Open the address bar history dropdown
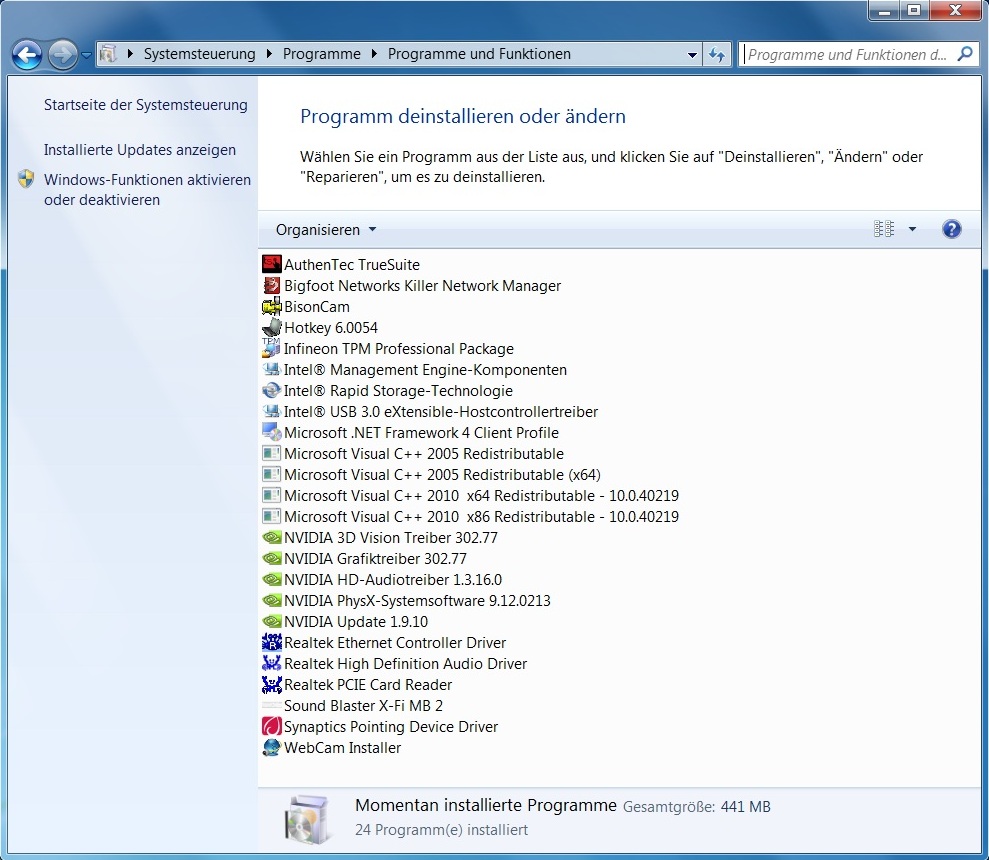 tap(692, 55)
